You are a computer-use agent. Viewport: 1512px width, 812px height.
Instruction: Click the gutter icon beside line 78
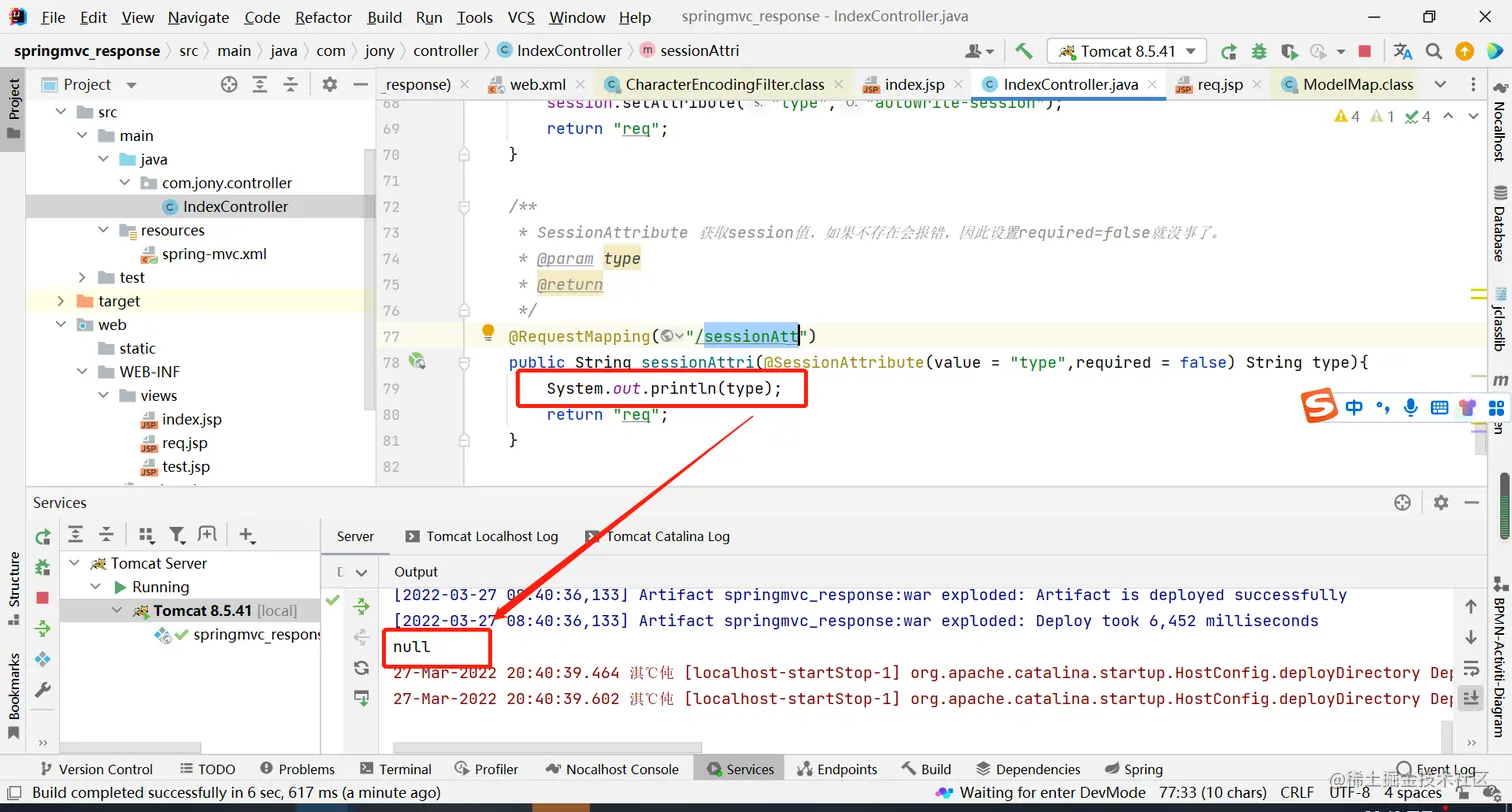point(417,362)
